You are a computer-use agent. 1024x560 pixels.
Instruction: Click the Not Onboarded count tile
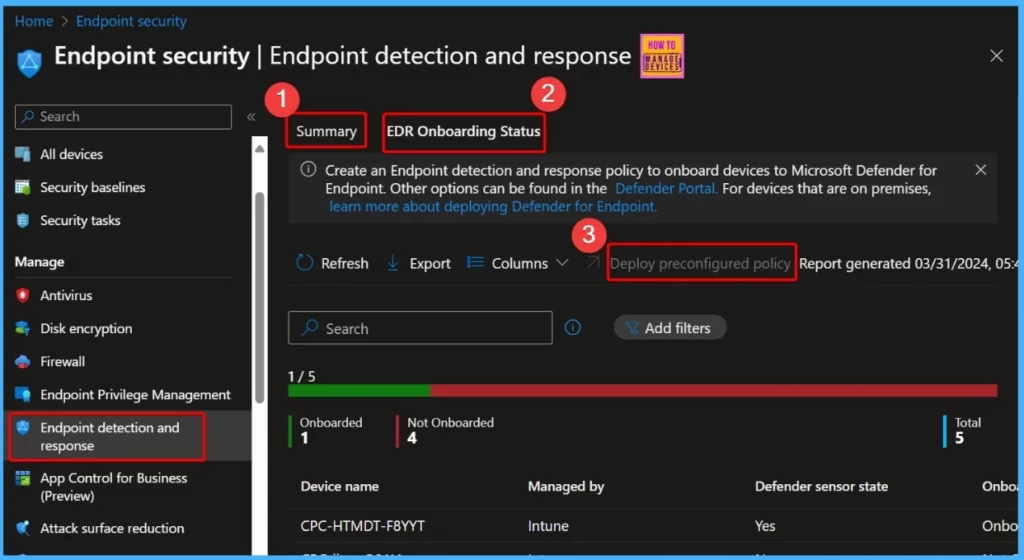tap(445, 431)
